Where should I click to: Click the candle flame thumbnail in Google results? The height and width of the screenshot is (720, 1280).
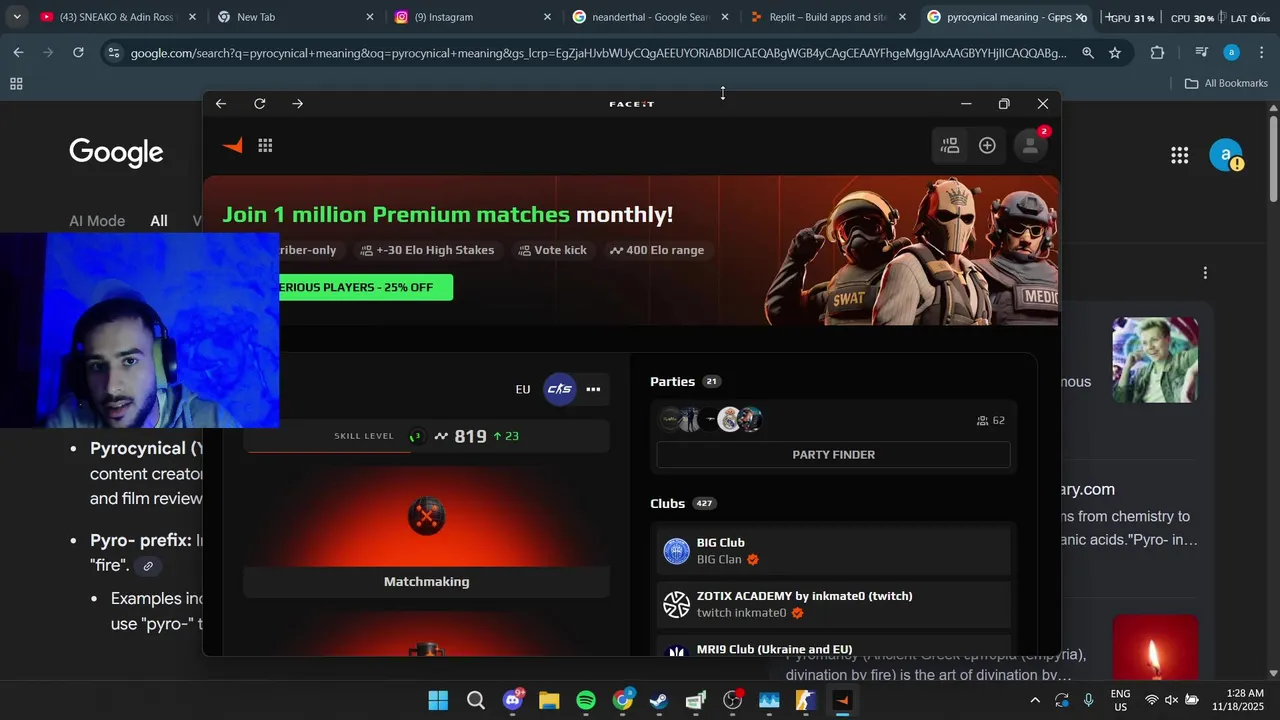click(1155, 648)
